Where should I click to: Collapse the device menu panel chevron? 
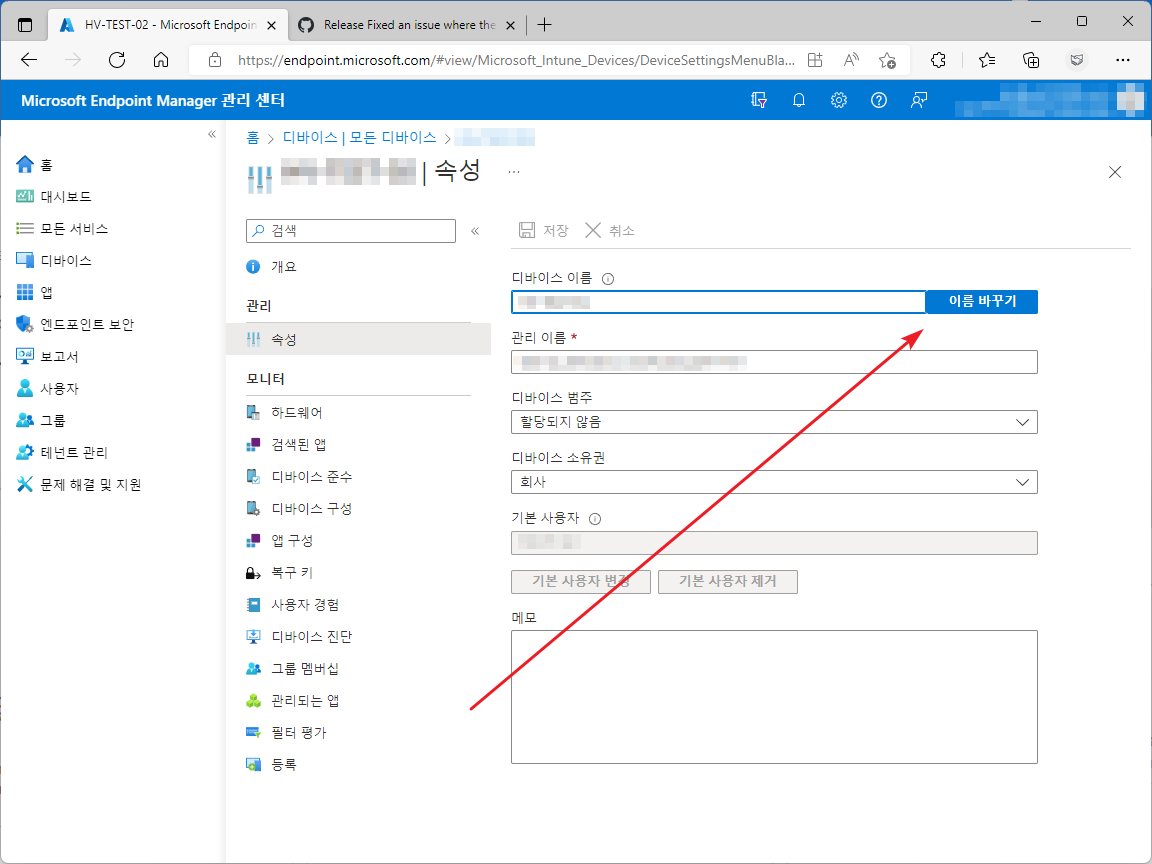pos(475,231)
